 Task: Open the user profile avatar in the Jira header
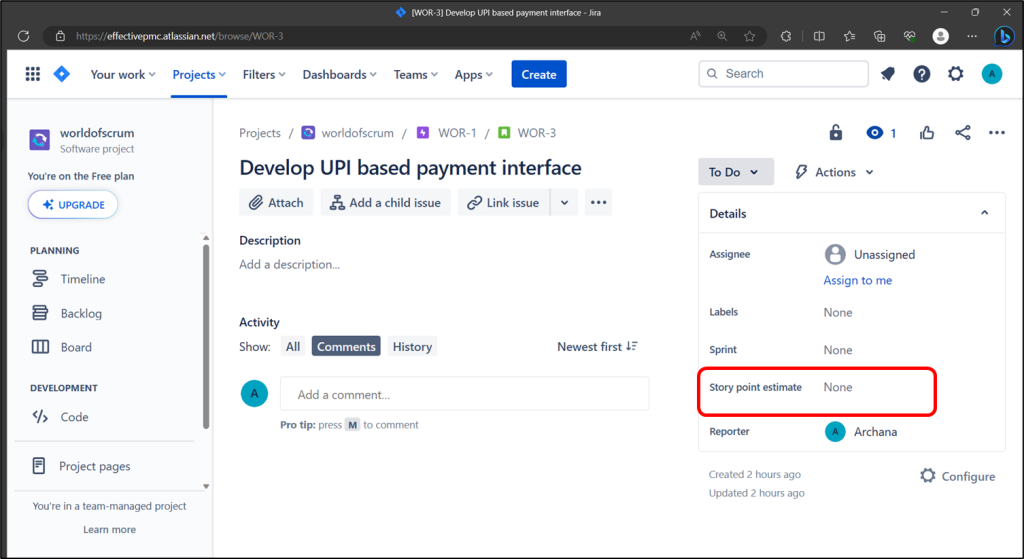991,74
